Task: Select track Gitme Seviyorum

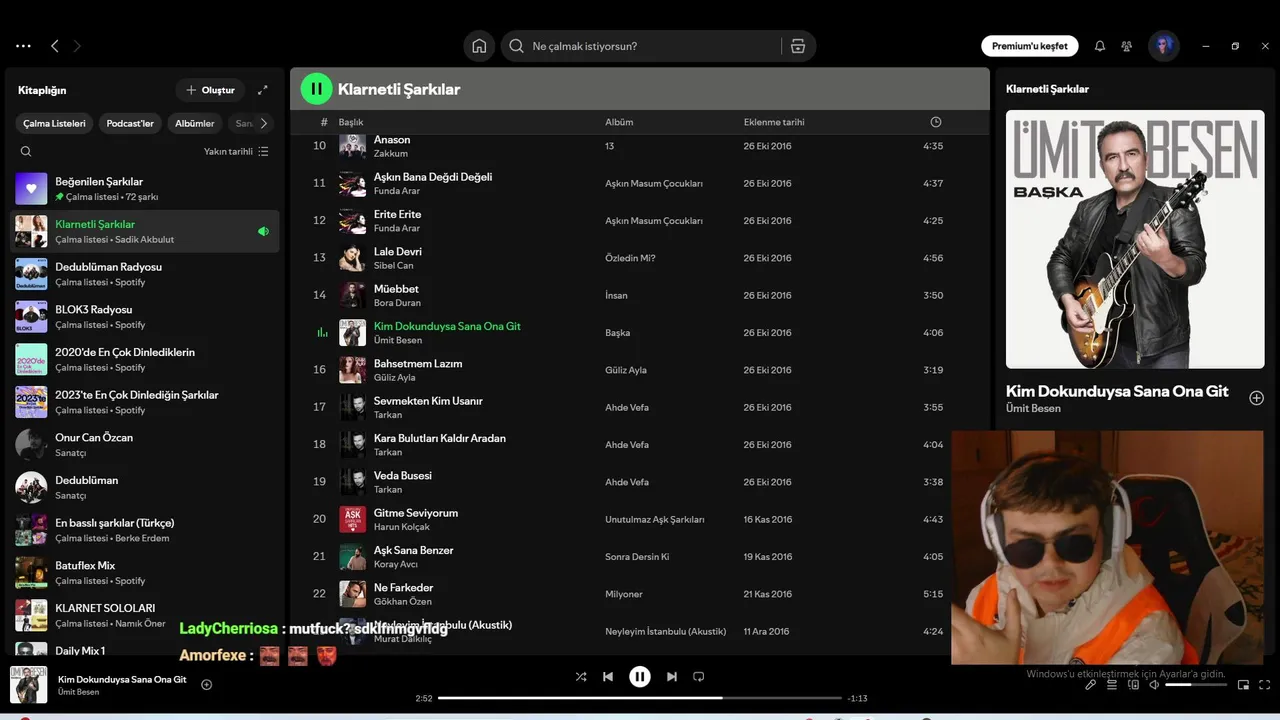Action: point(640,519)
